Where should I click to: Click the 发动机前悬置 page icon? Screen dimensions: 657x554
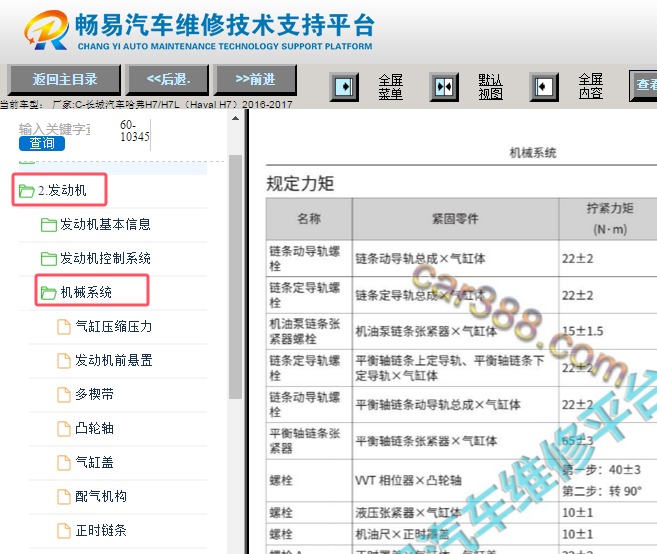[x=64, y=361]
